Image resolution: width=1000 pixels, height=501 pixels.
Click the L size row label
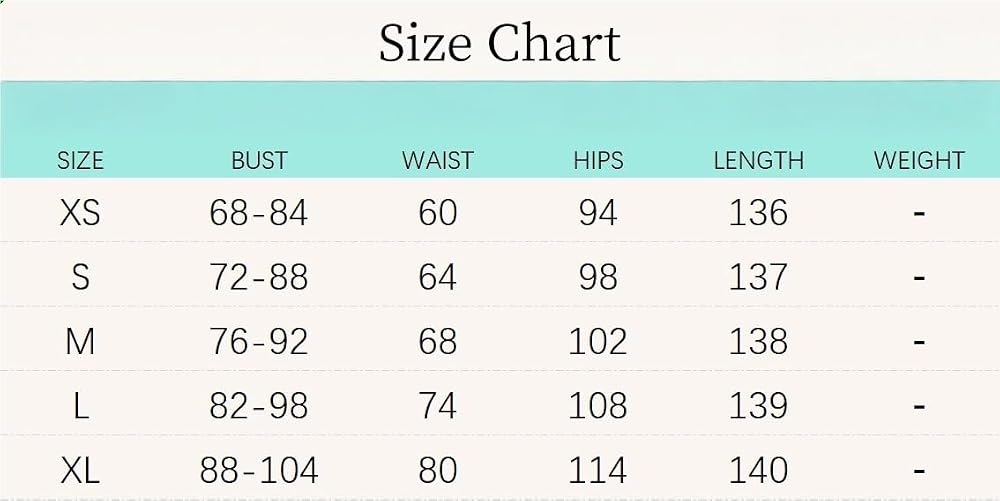pyautogui.click(x=80, y=406)
